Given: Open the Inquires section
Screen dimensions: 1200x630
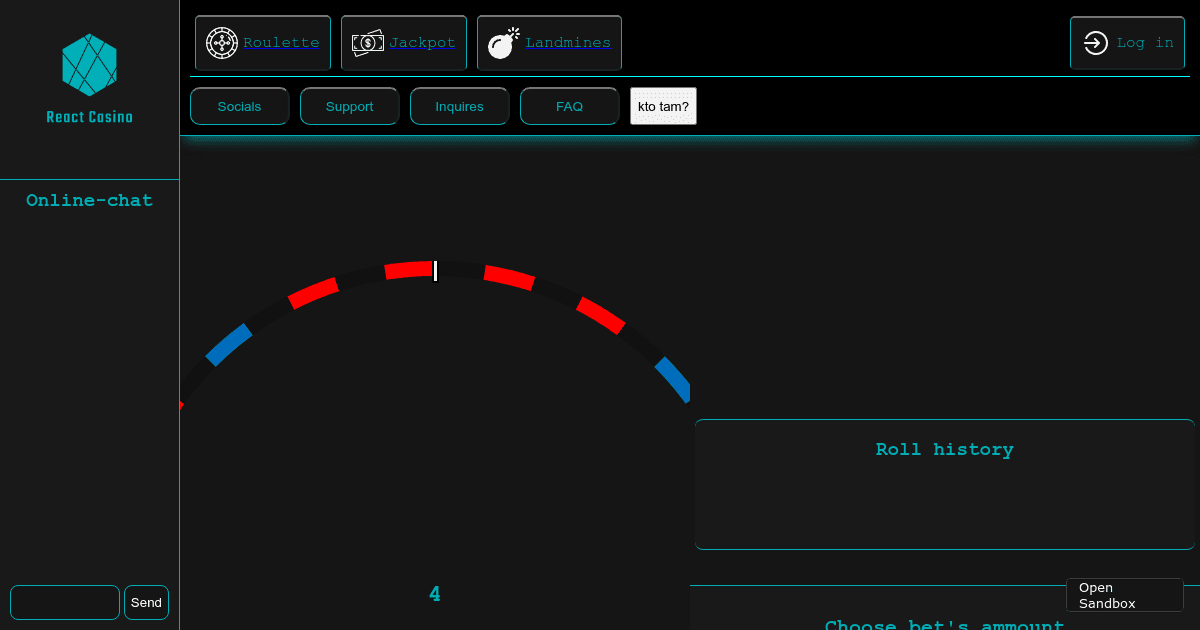Looking at the screenshot, I should coord(459,106).
